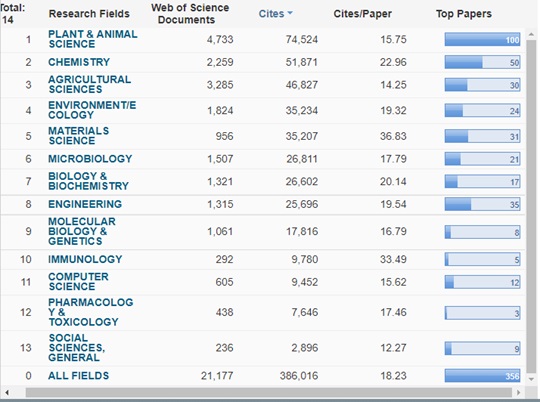The width and height of the screenshot is (540, 402).
Task: Click the Chemistry Top Papers bar showing 50
Action: (482, 62)
